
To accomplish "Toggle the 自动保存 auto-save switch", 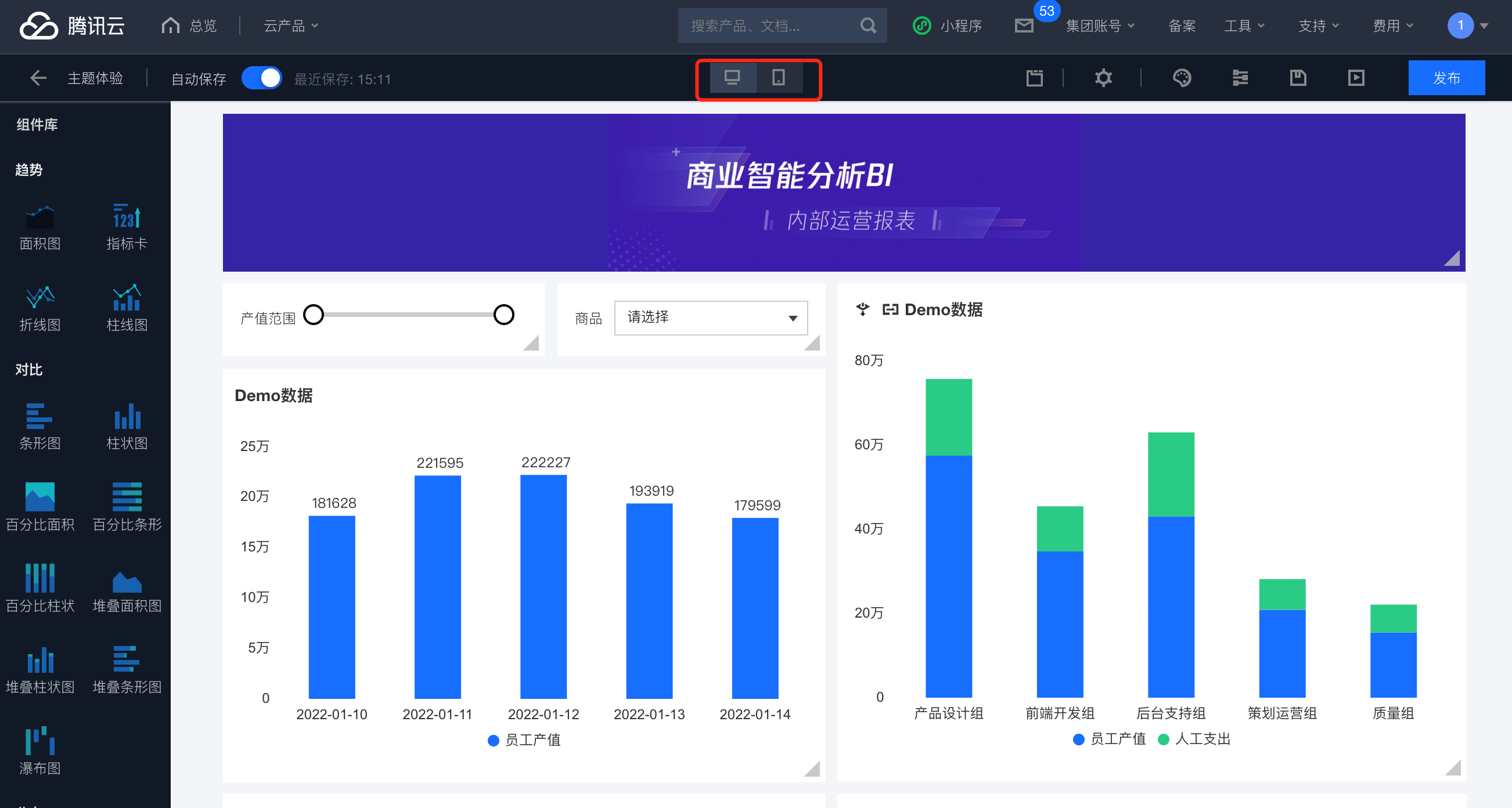I will point(262,78).
